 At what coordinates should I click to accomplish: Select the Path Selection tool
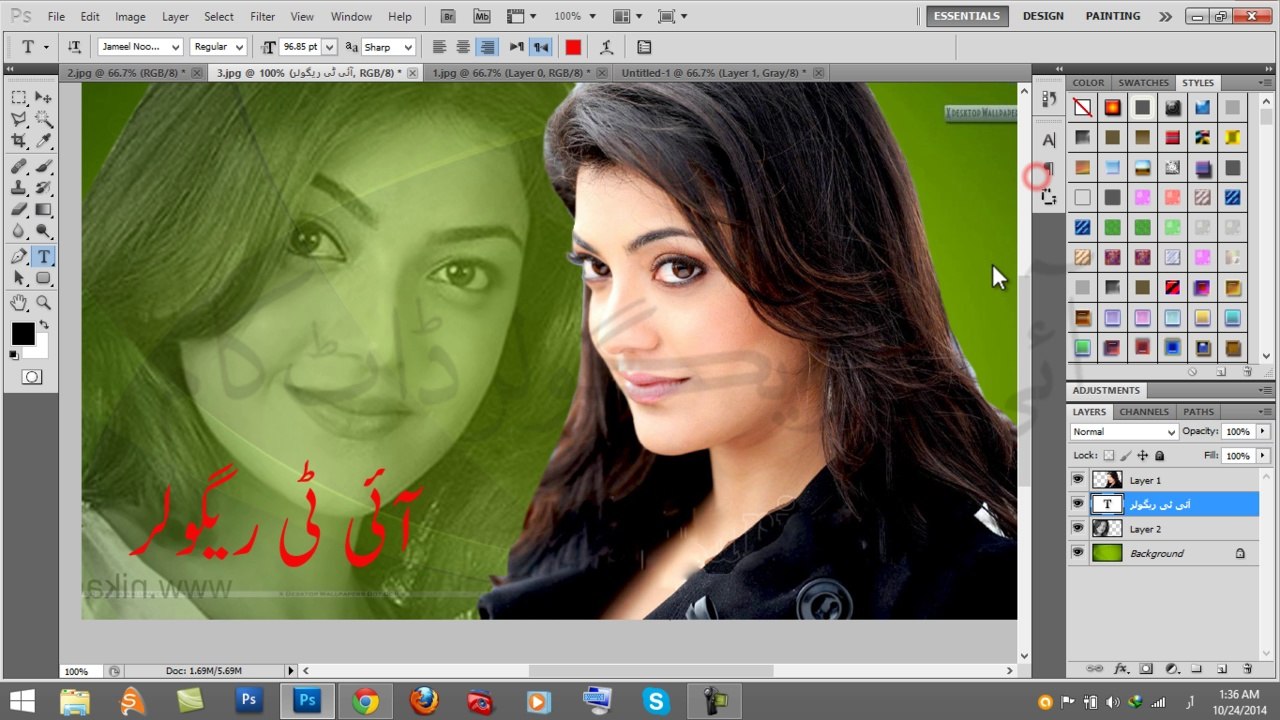[19, 279]
